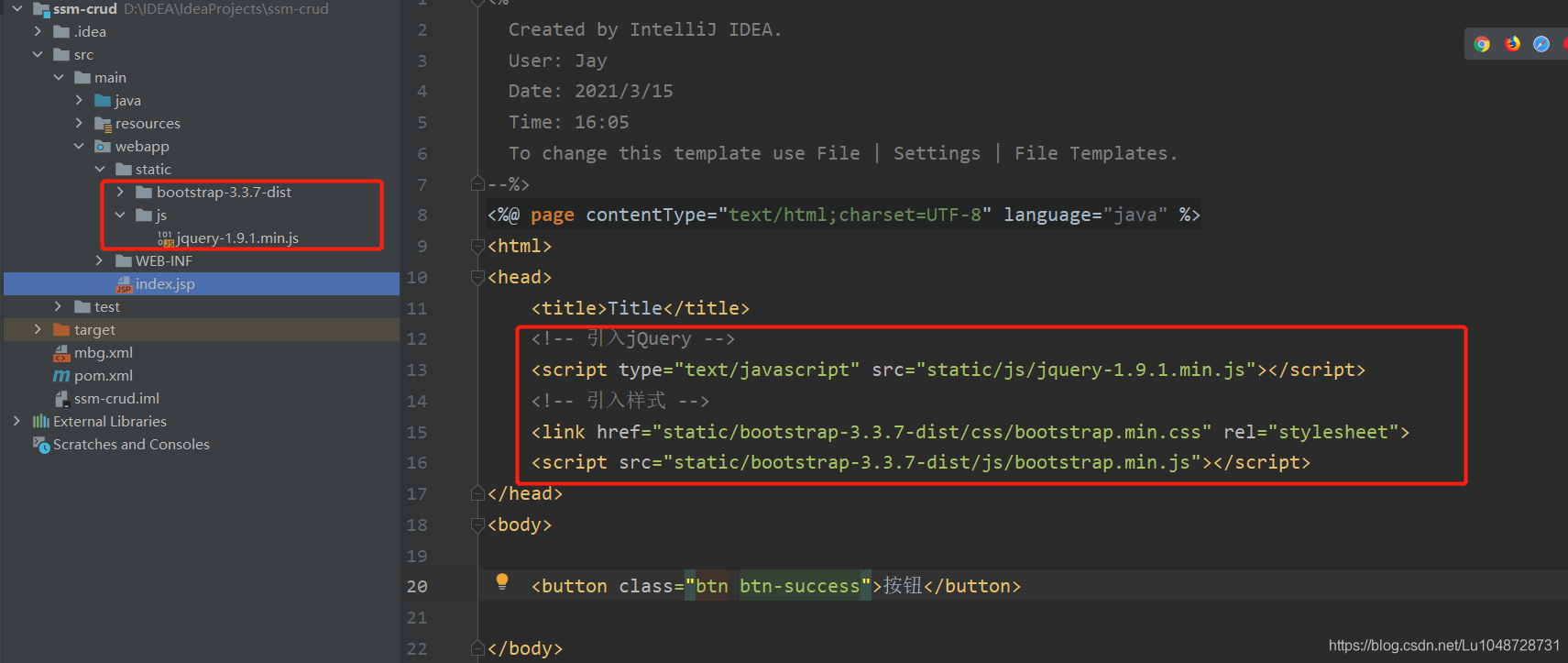Screen dimensions: 1568x663
Task: Click the Maven pom.xml icon
Action: coord(61,376)
